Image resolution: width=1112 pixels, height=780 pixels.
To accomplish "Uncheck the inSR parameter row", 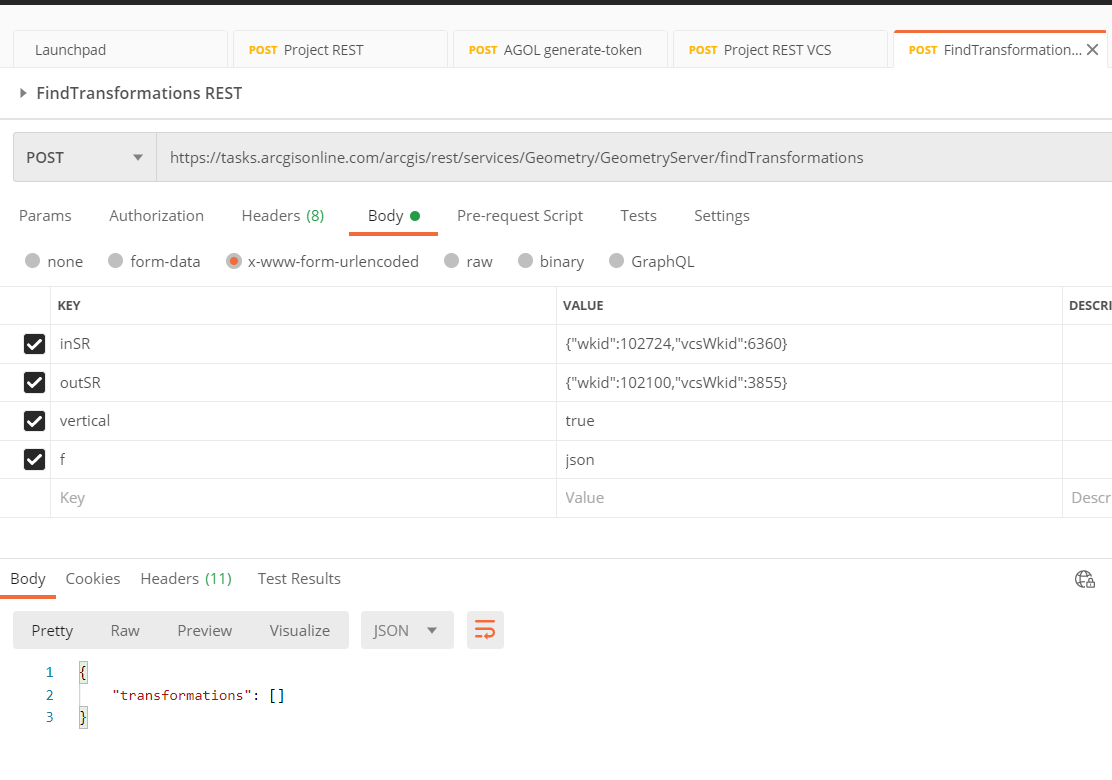I will [x=34, y=343].
